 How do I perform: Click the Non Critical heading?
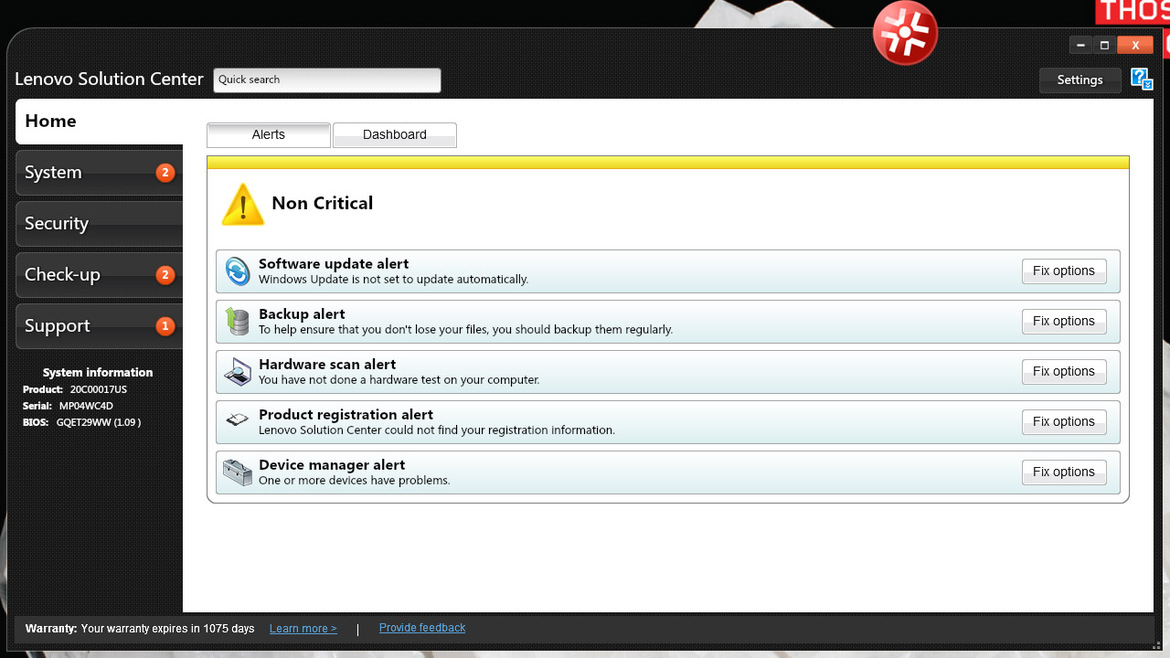click(322, 203)
